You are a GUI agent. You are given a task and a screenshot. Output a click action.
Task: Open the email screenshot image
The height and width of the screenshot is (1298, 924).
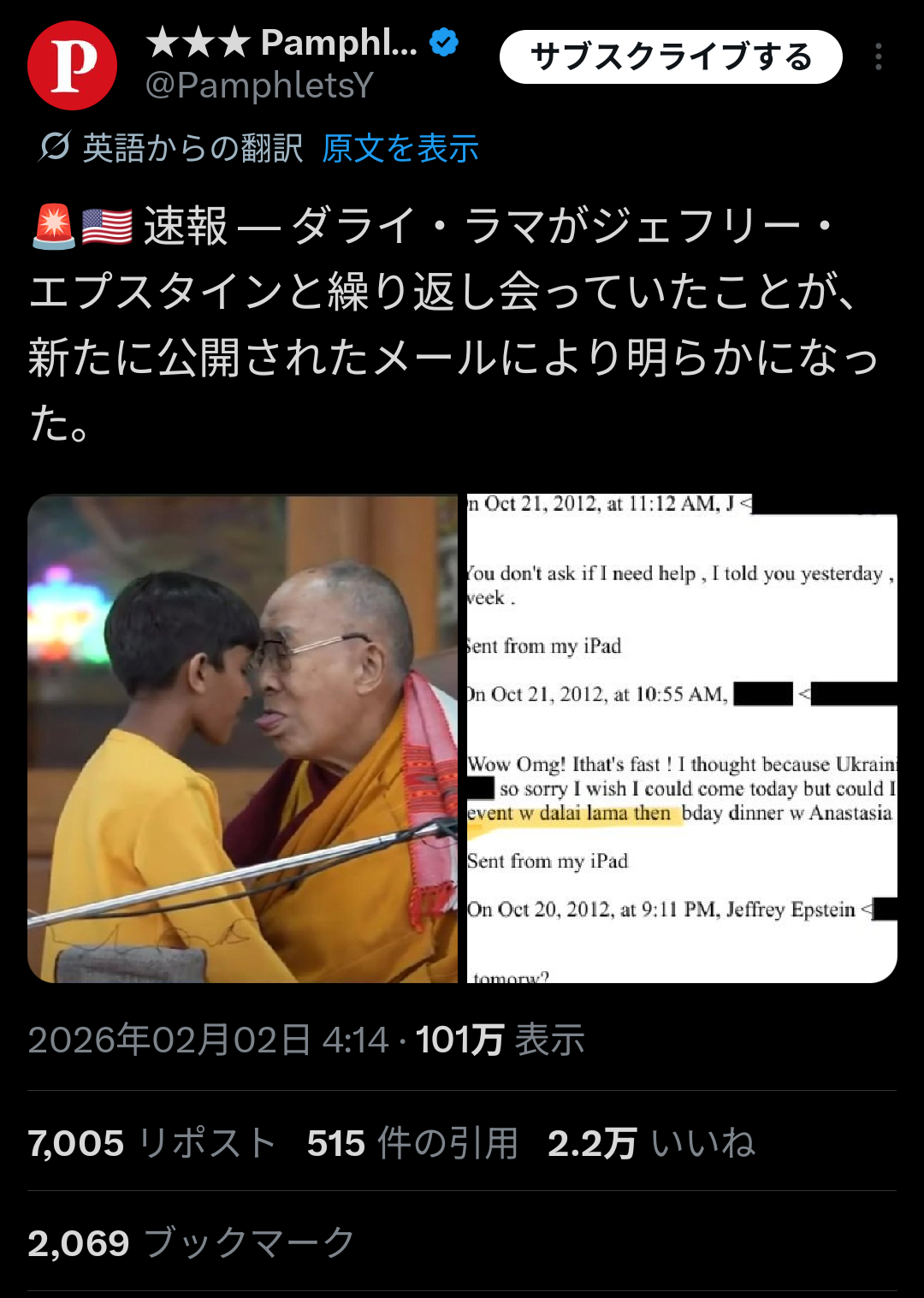682,738
